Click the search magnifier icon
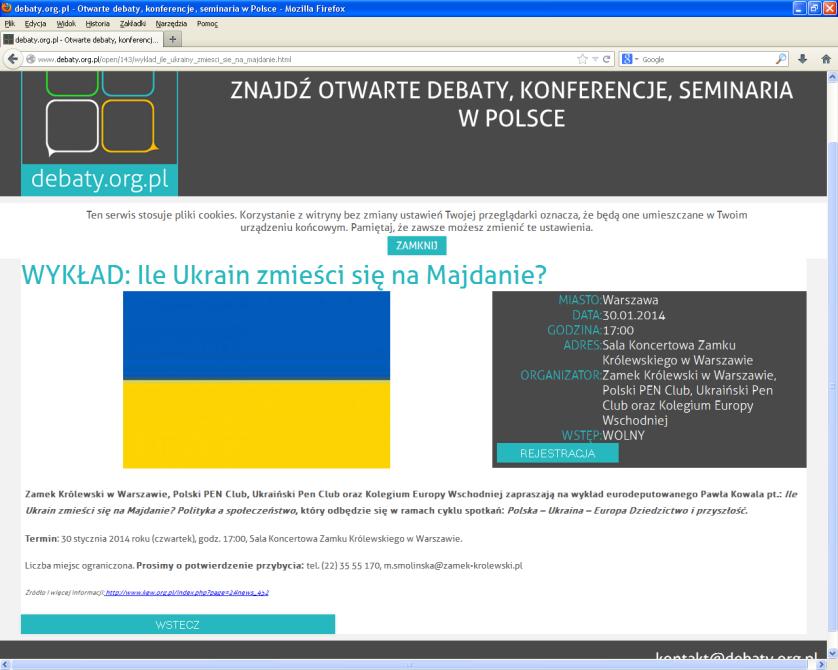Image resolution: width=838 pixels, height=670 pixels. pos(781,59)
